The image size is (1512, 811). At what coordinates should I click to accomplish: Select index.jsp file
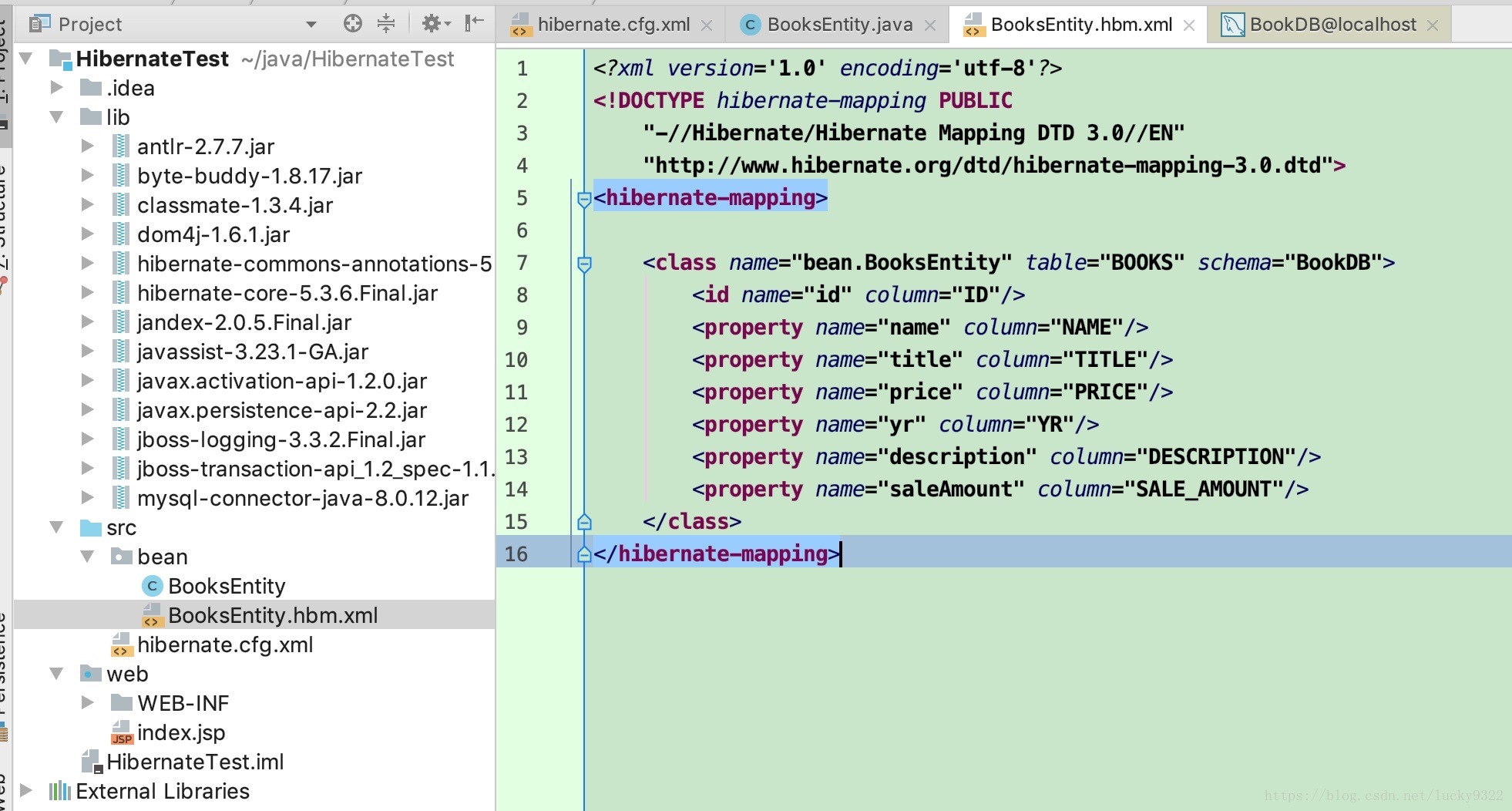tap(181, 732)
